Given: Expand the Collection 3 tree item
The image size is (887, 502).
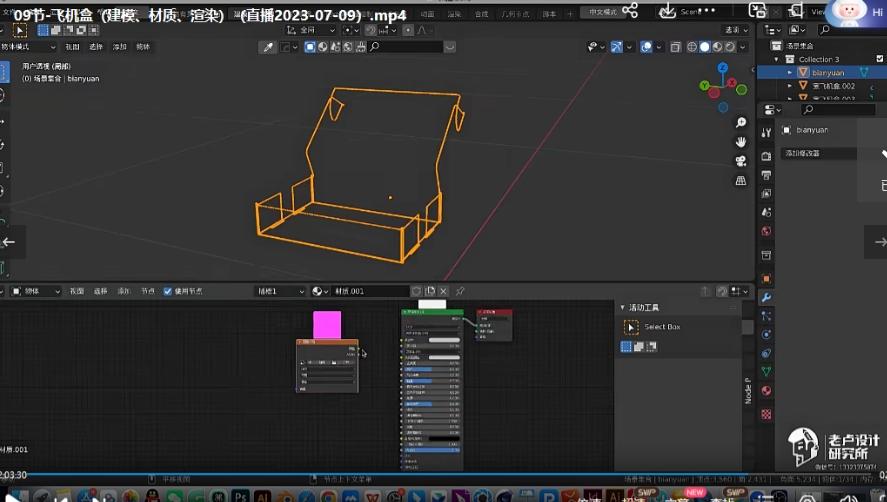Looking at the screenshot, I should (x=779, y=59).
